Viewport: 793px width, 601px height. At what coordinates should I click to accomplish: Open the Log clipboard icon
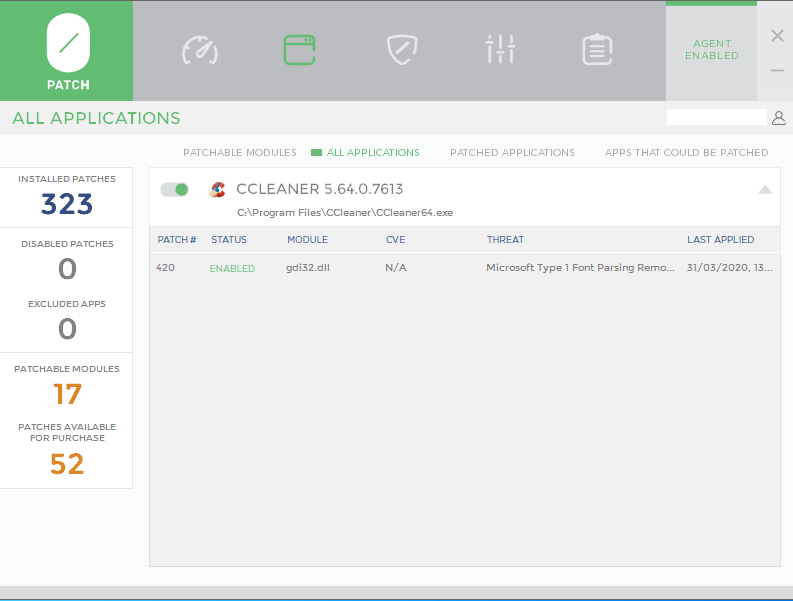click(x=597, y=49)
